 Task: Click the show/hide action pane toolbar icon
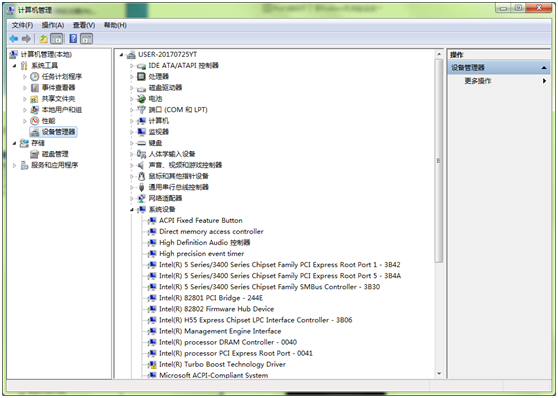[86, 39]
